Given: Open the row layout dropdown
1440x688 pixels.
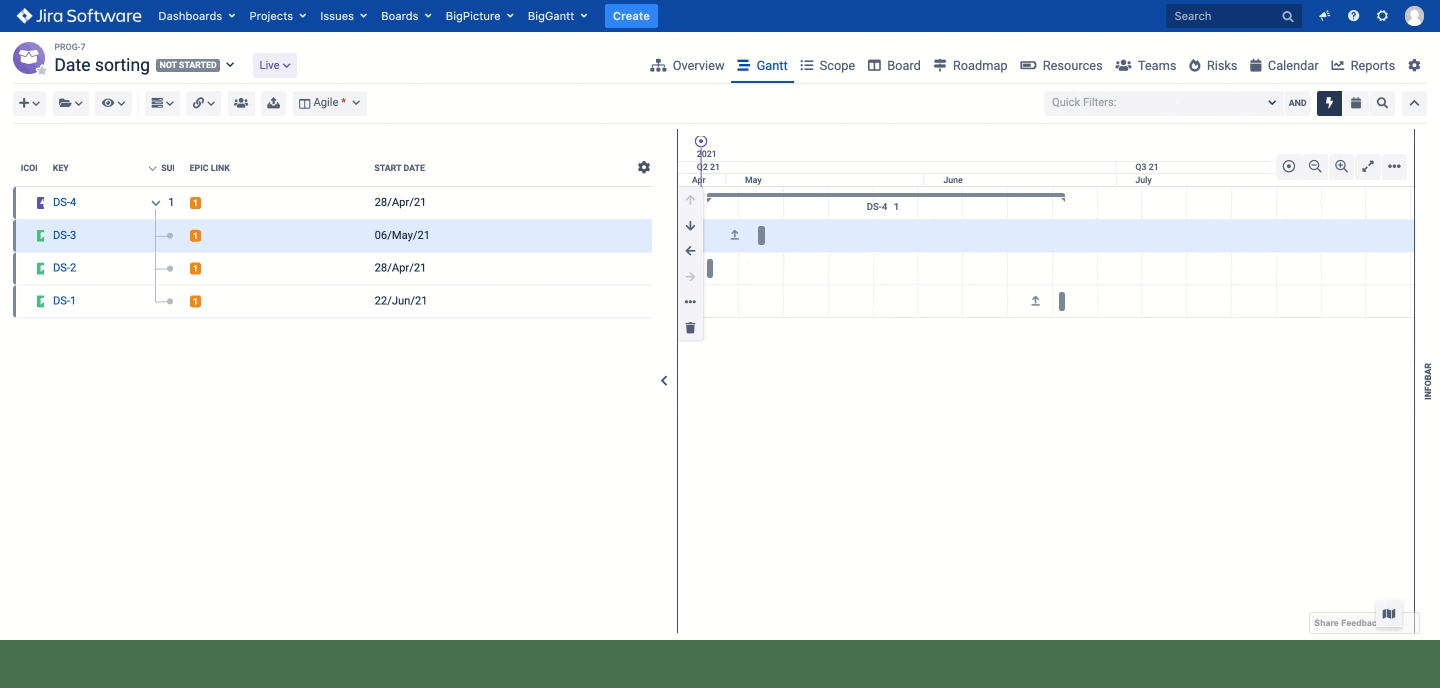Looking at the screenshot, I should pyautogui.click(x=162, y=103).
